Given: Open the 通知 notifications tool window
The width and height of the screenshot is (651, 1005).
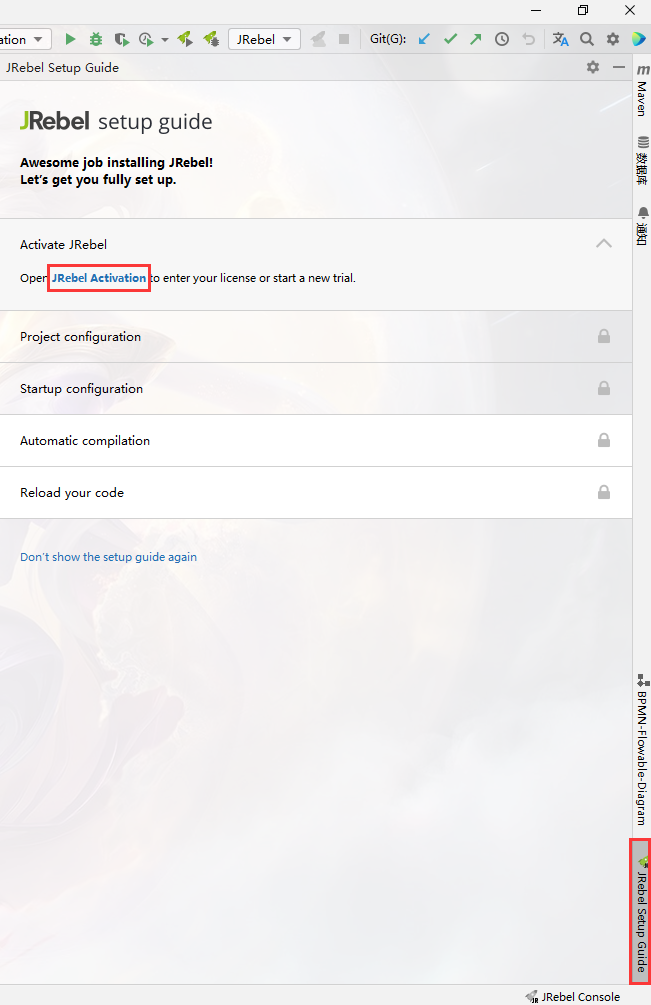Looking at the screenshot, I should [x=642, y=226].
